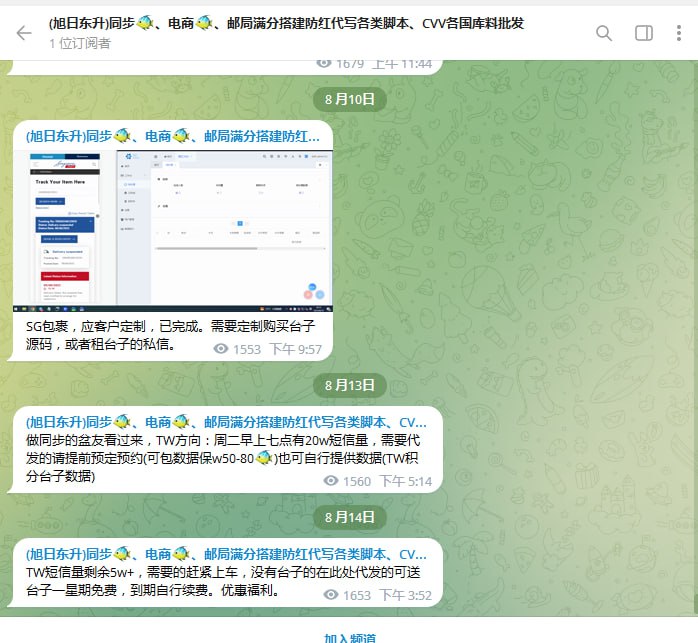Open the screenshot image in the 8月10日 post
This screenshot has height=643, width=698.
tap(173, 231)
